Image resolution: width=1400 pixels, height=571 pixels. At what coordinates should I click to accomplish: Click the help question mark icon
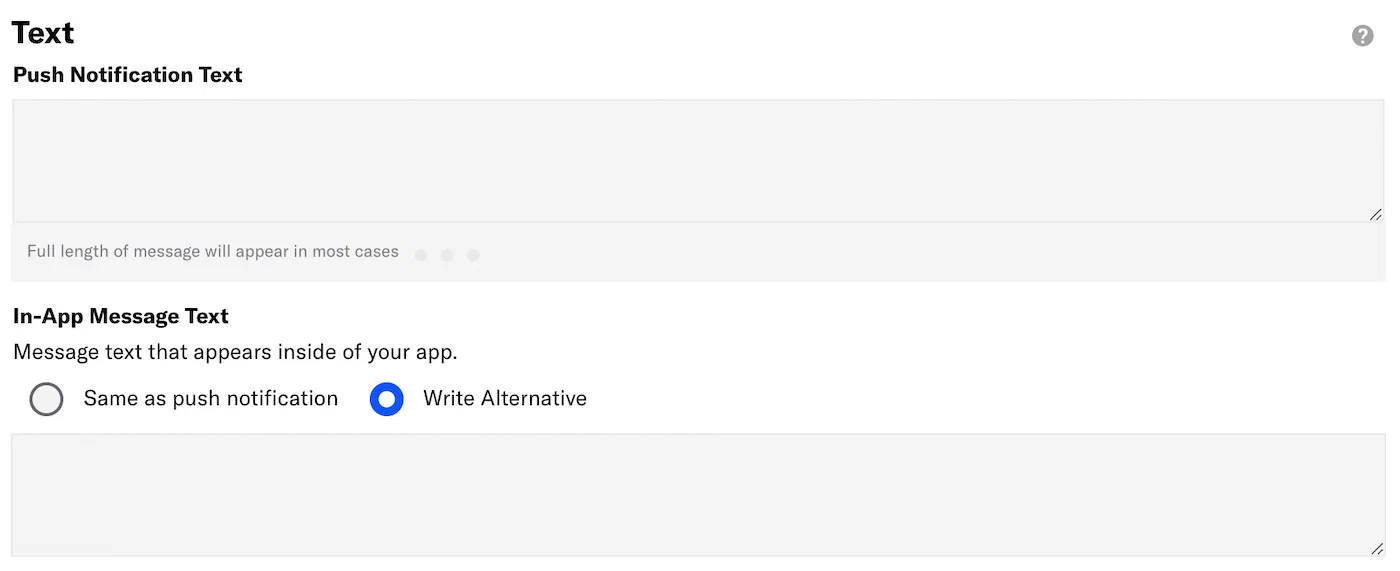[x=1362, y=36]
